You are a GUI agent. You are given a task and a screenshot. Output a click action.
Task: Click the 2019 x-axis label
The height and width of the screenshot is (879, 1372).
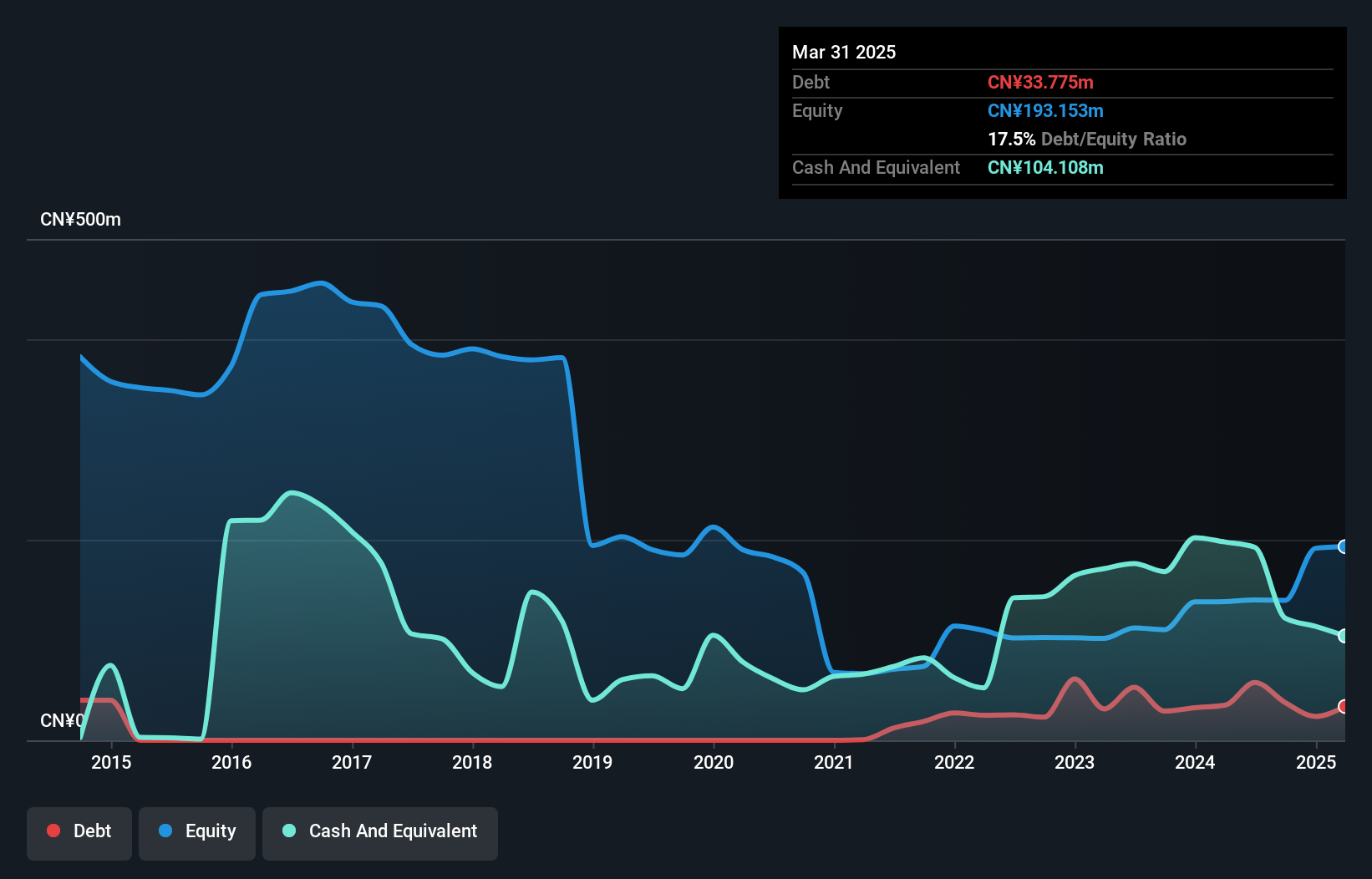pos(592,762)
